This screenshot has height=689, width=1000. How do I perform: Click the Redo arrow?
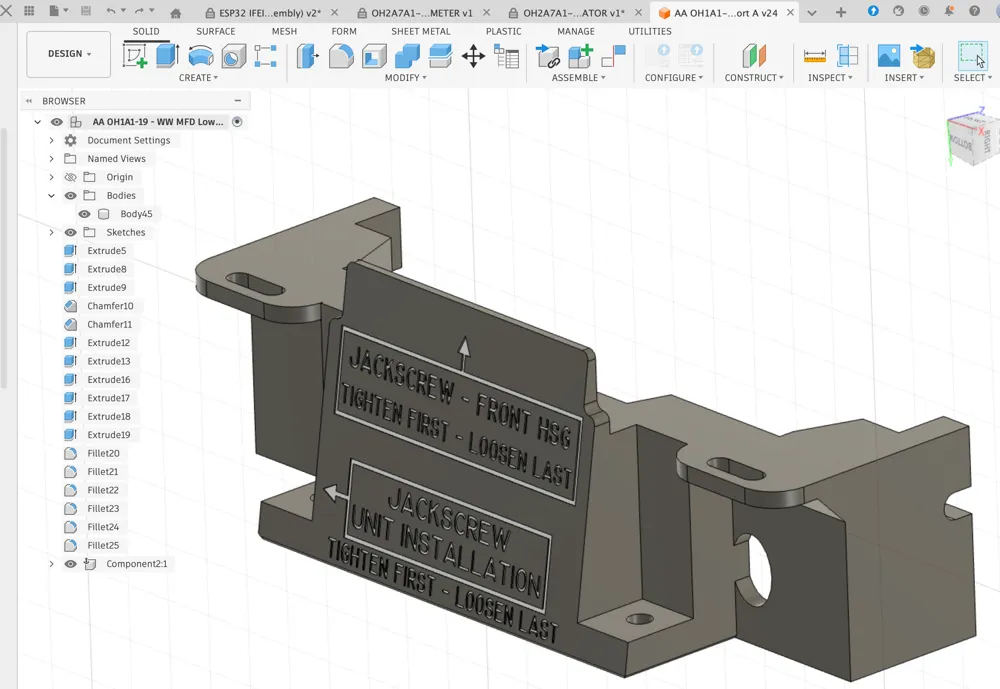[x=140, y=11]
